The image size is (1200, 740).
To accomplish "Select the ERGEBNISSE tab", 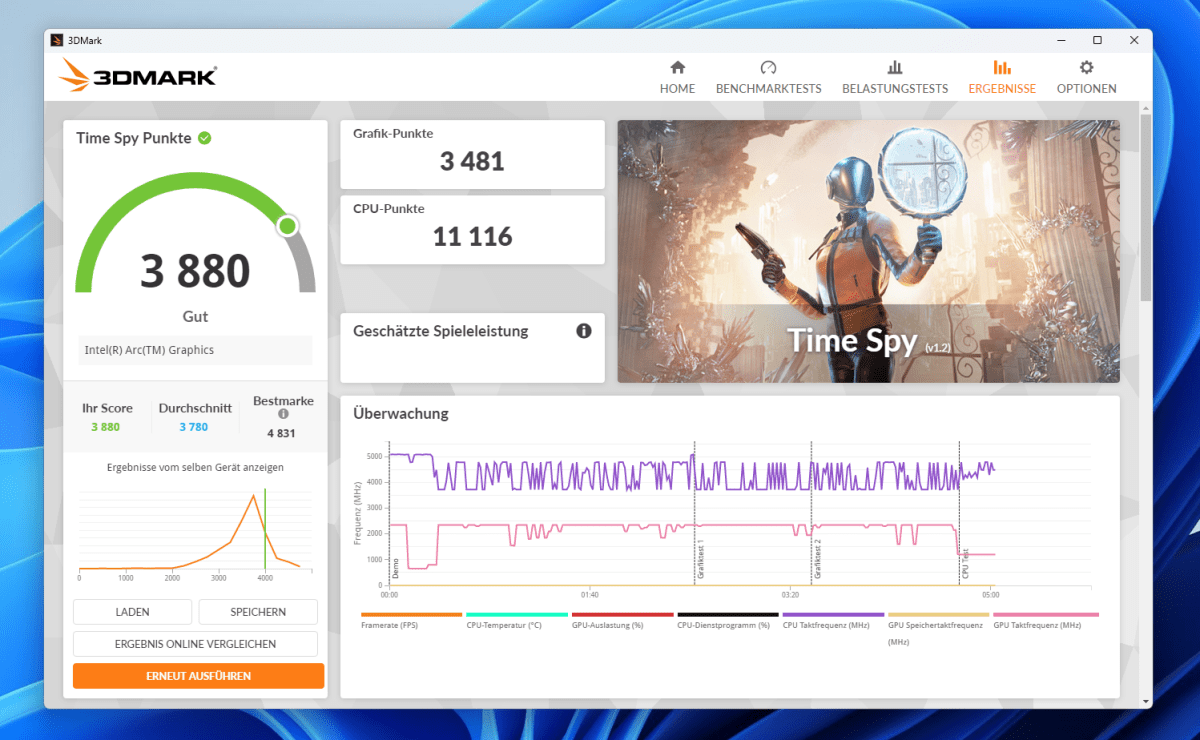I will 1002,77.
